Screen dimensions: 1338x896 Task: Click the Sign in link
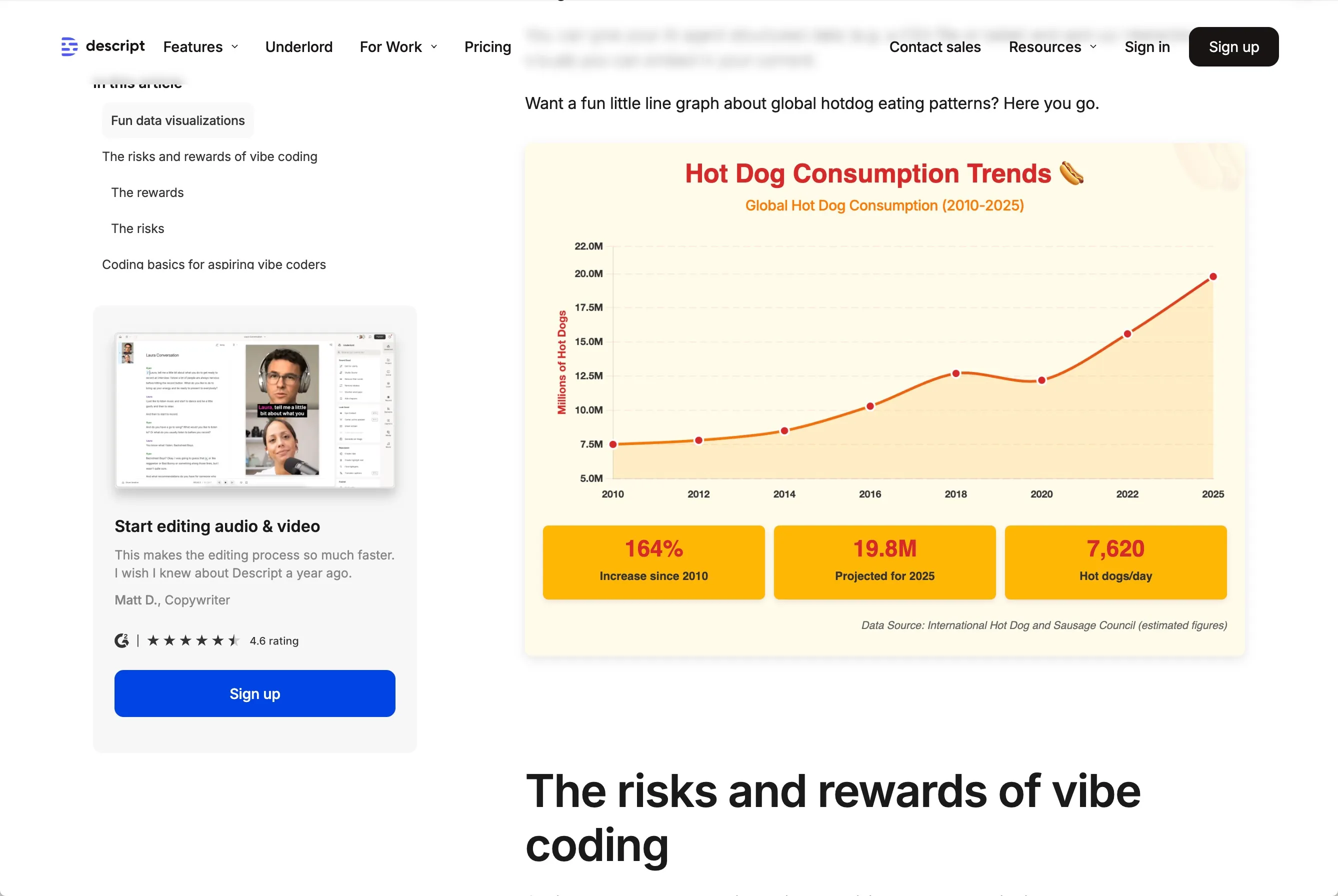tap(1146, 47)
